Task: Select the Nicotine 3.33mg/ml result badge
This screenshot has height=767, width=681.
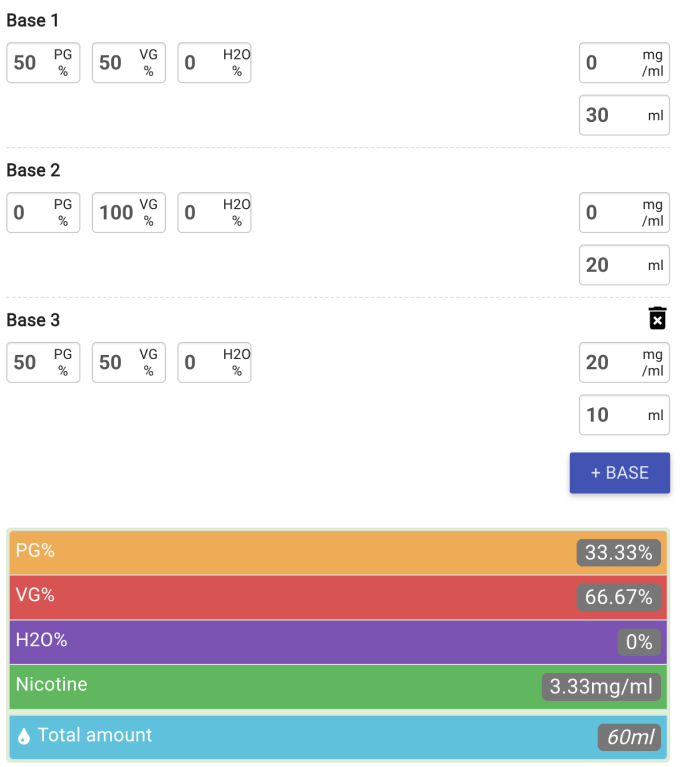Action: (601, 687)
